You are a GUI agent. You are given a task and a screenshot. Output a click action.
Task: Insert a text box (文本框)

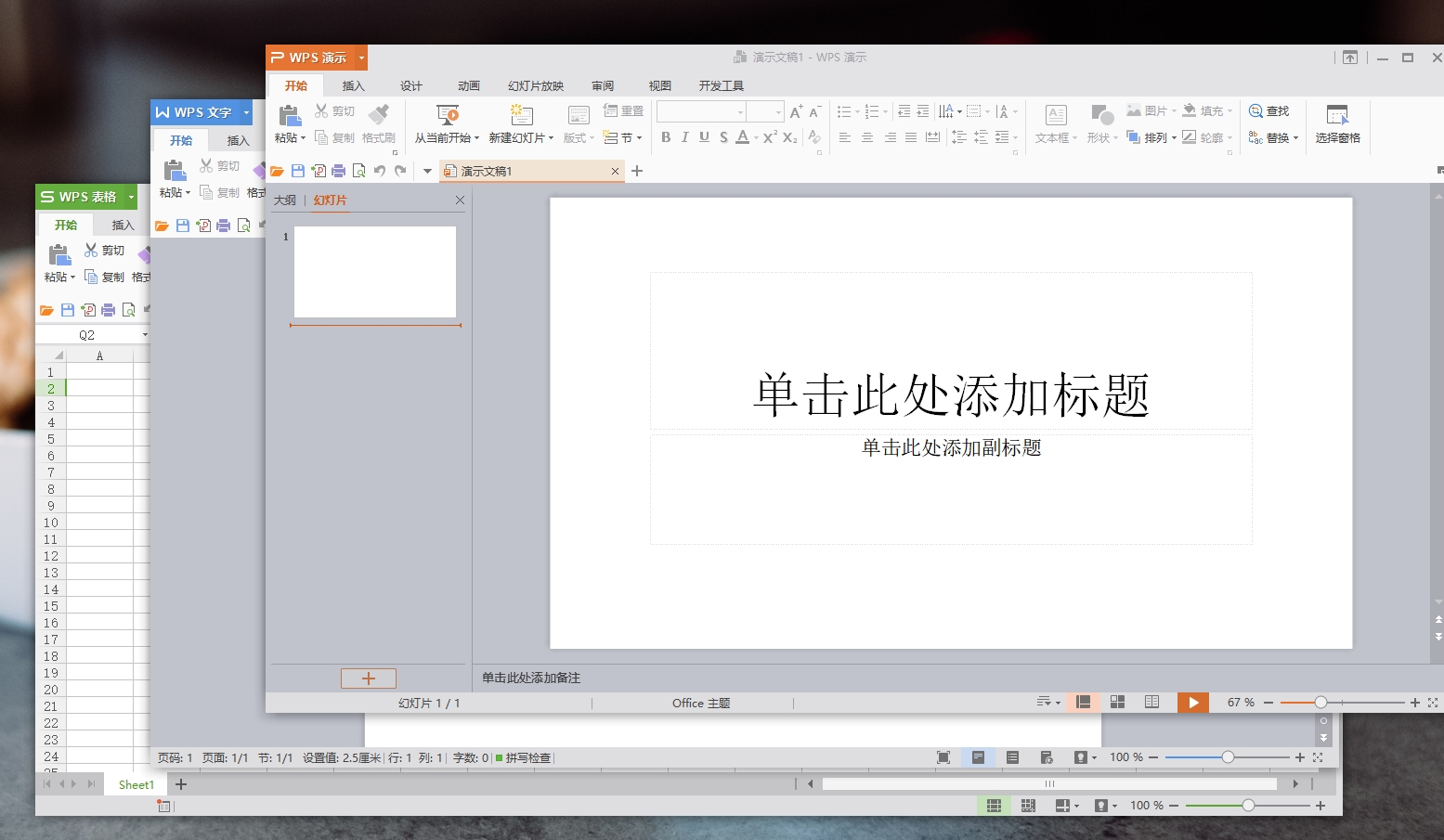coord(1056,116)
